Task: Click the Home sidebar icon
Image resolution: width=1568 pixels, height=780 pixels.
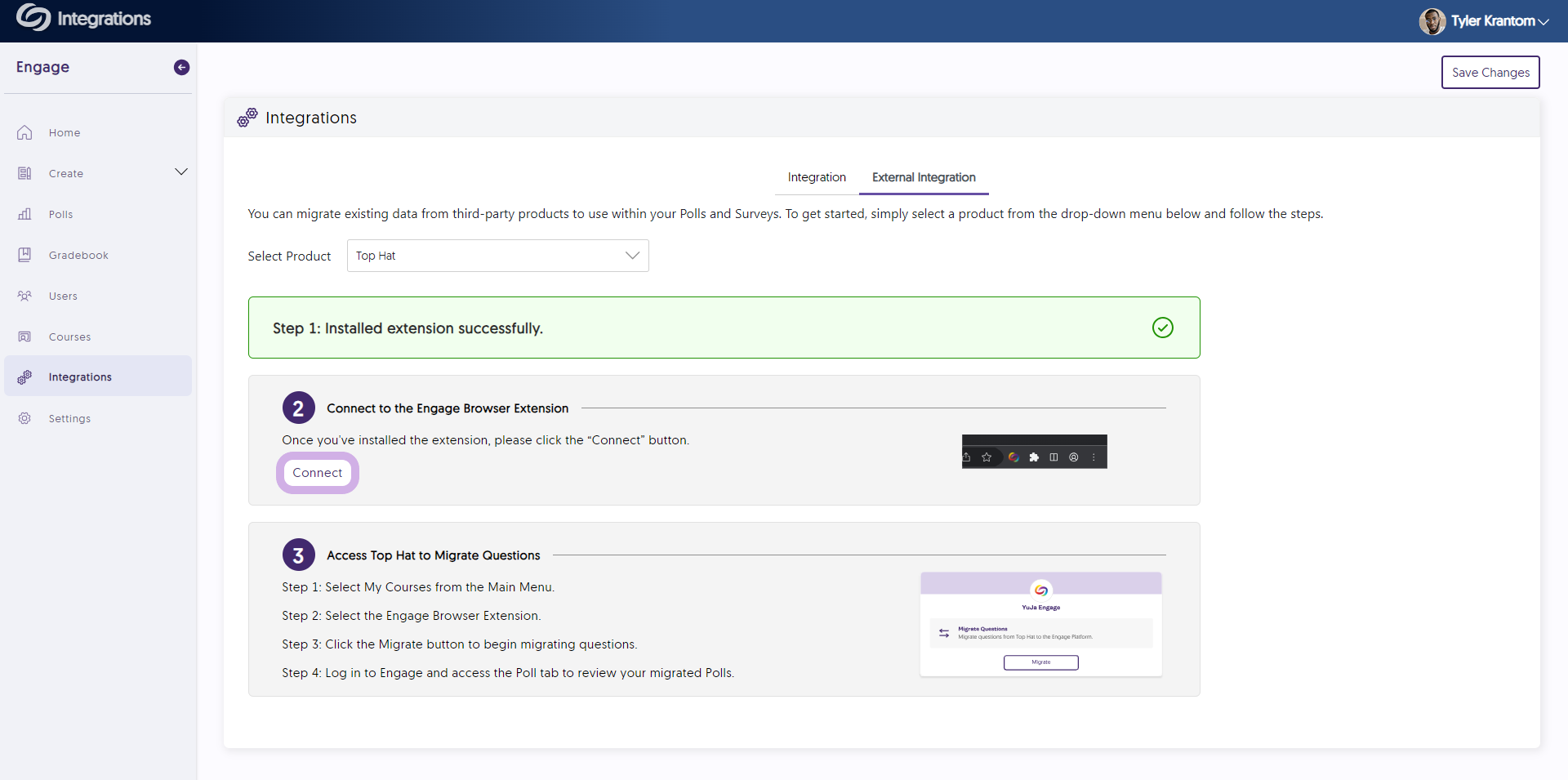Action: (x=24, y=132)
